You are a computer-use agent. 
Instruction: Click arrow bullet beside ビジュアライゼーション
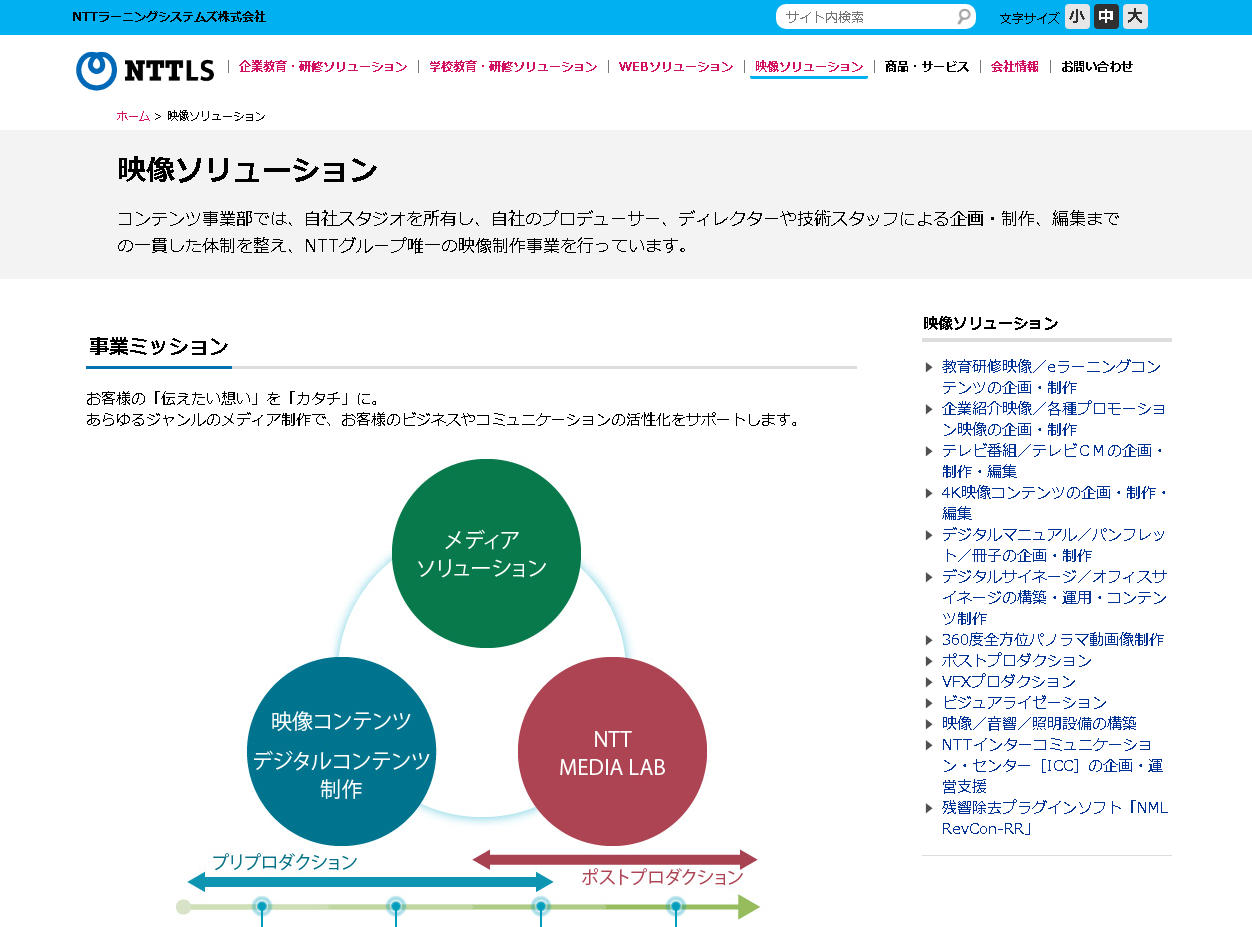(x=929, y=703)
